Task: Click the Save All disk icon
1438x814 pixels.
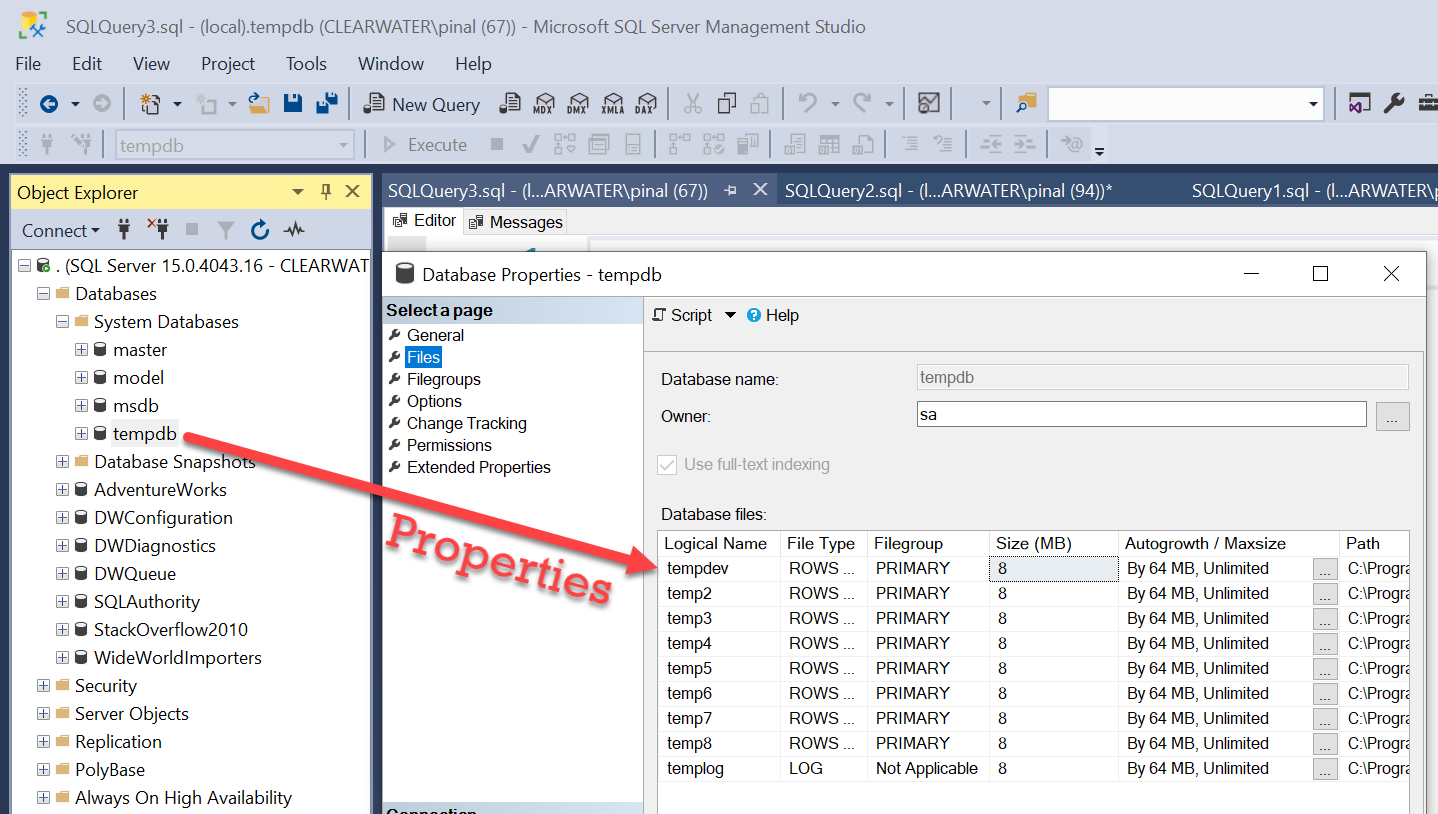Action: (x=326, y=104)
